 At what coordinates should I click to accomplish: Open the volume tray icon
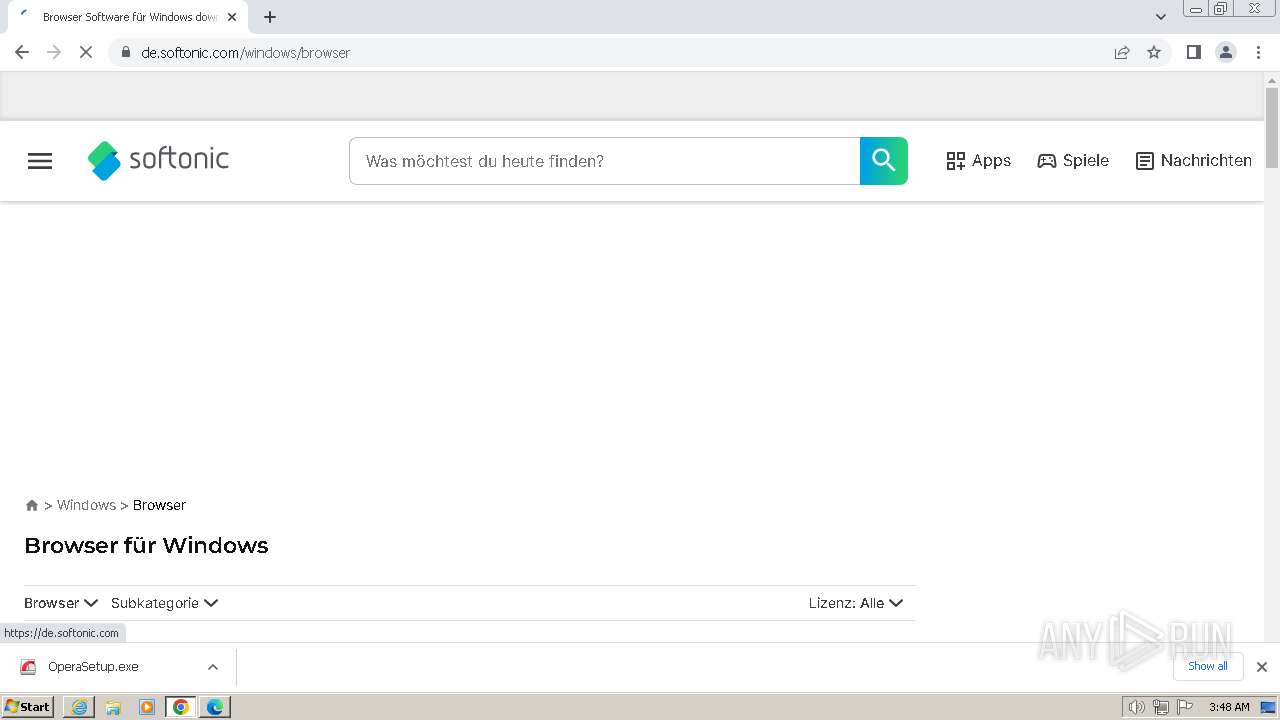(1137, 707)
